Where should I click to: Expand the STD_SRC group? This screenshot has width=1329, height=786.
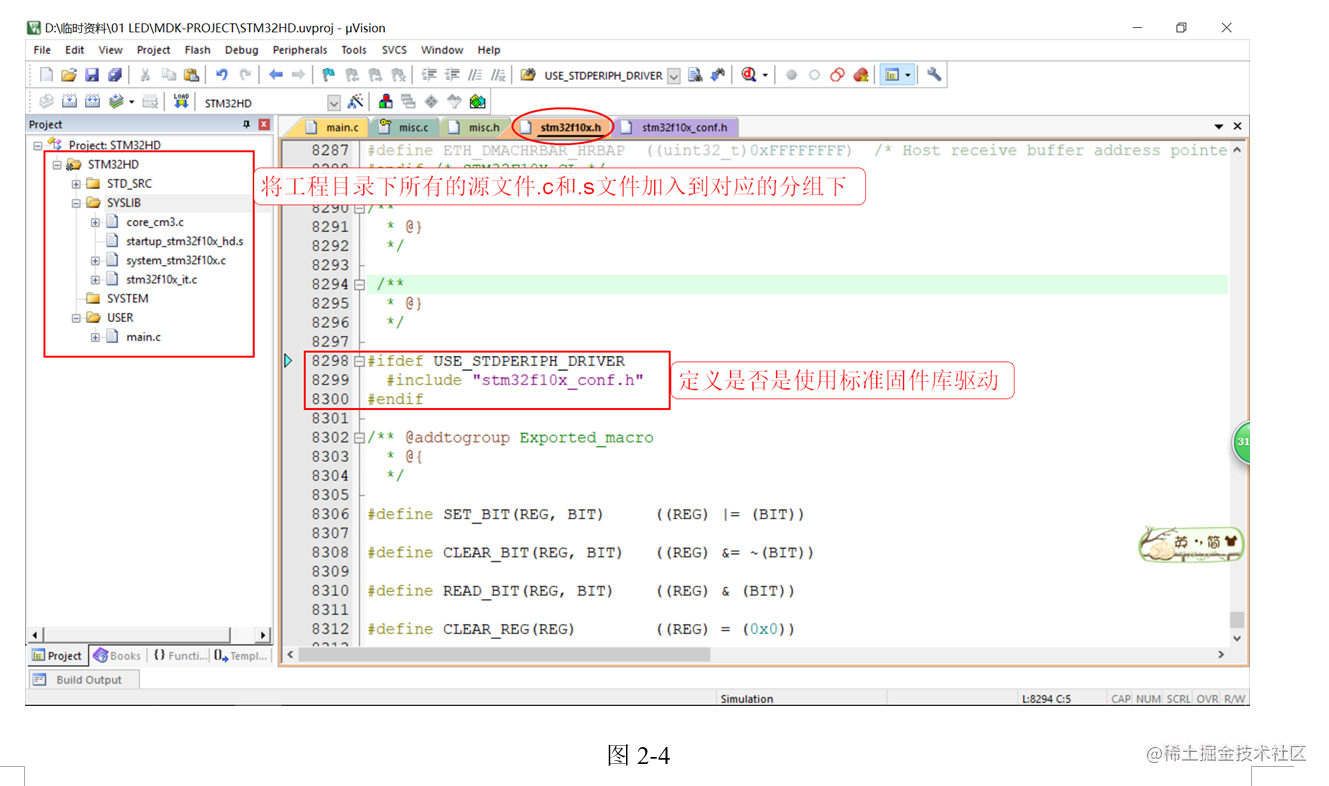(76, 184)
